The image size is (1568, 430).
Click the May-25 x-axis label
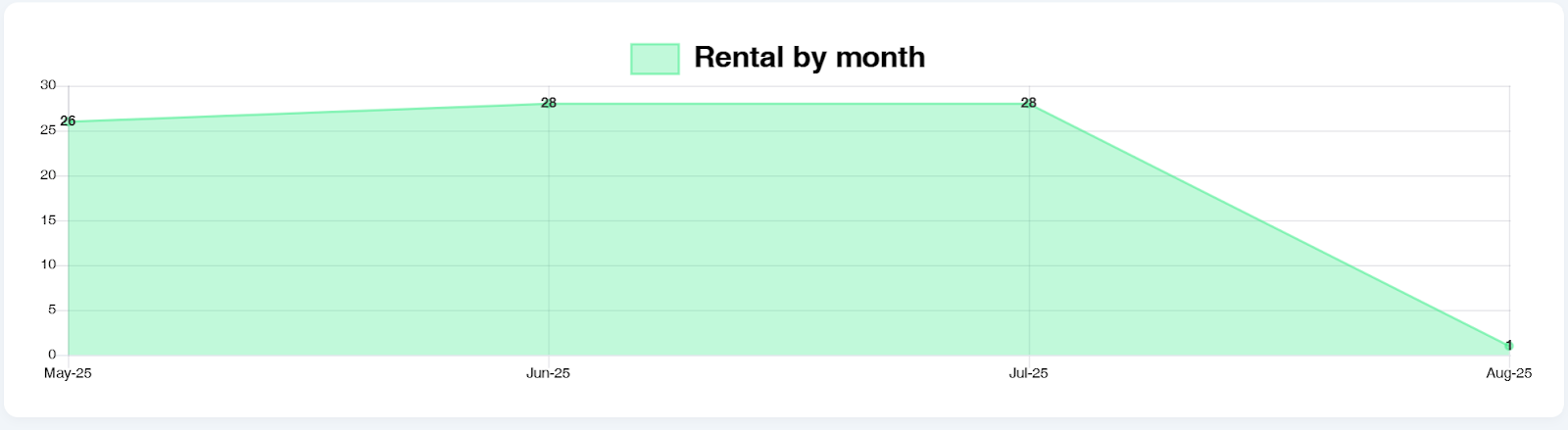click(x=68, y=373)
